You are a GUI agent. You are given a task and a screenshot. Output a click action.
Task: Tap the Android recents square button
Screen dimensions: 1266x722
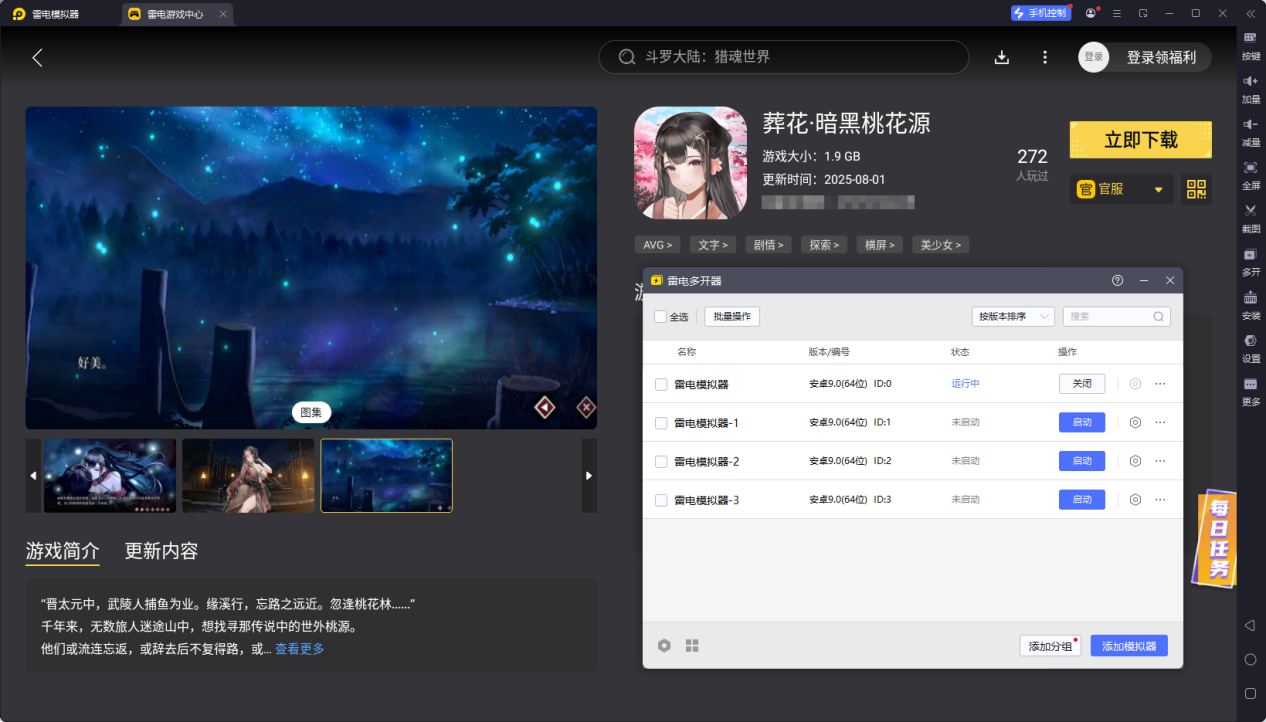[1250, 693]
